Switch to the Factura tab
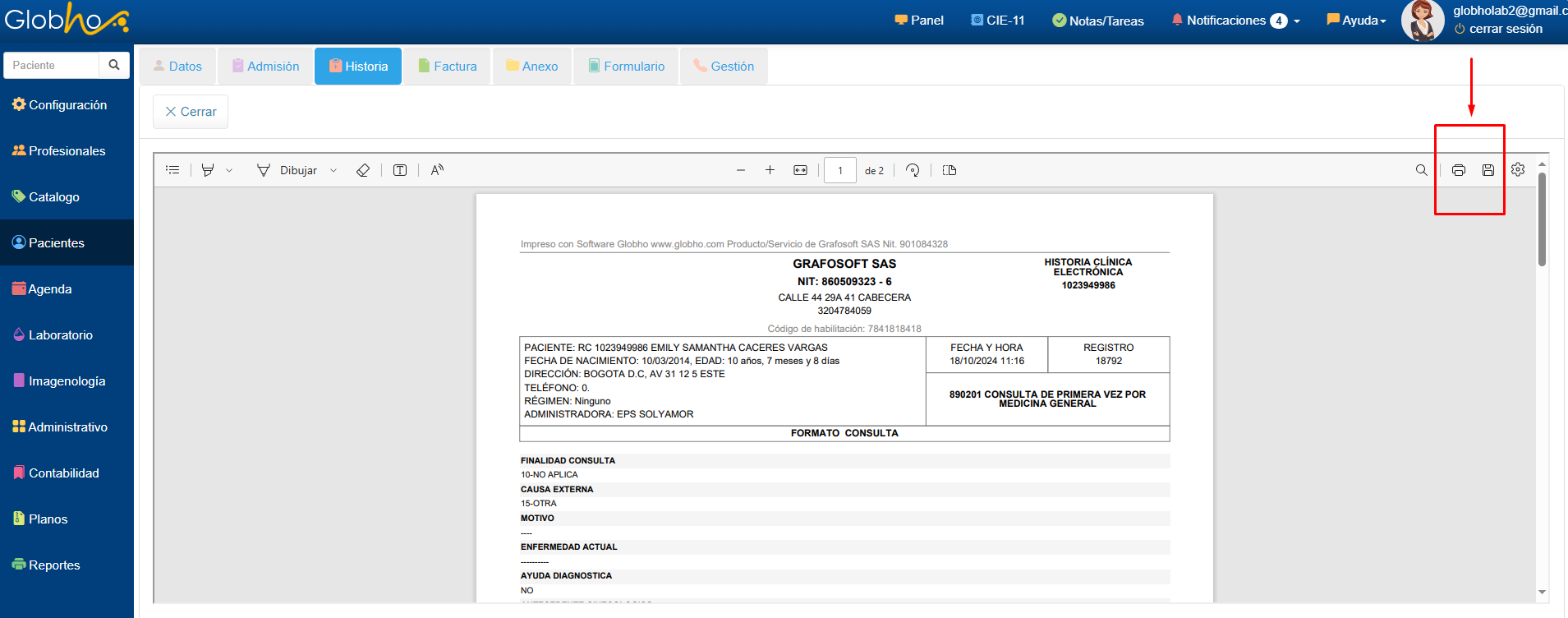 click(x=447, y=67)
